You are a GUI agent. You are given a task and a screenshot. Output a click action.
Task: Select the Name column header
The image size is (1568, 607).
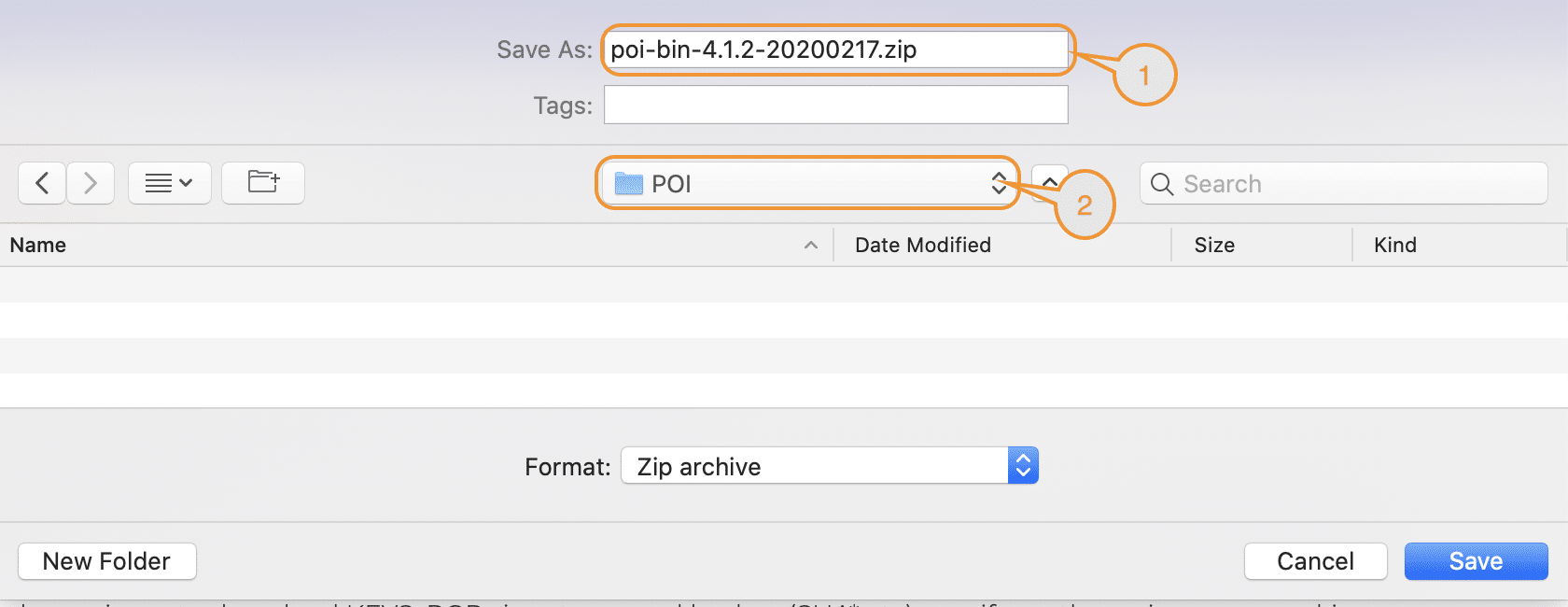[37, 245]
